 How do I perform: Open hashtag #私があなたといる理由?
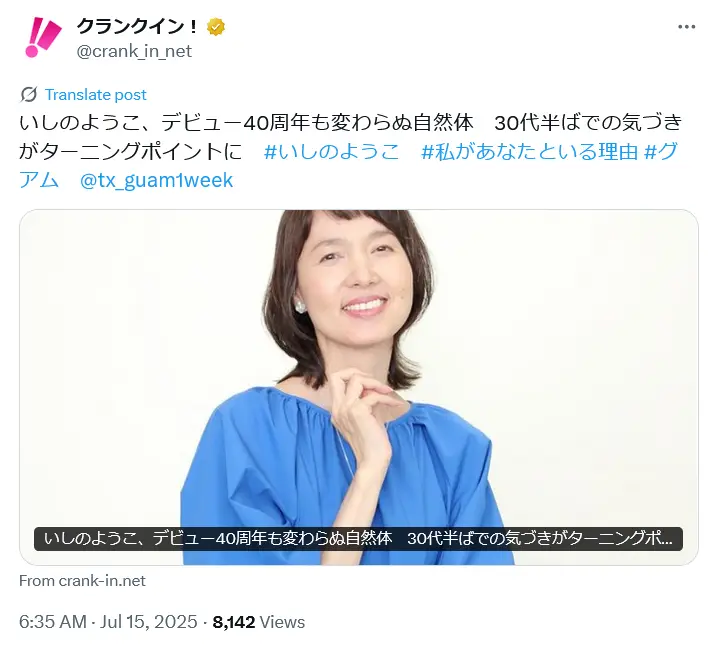coord(530,151)
